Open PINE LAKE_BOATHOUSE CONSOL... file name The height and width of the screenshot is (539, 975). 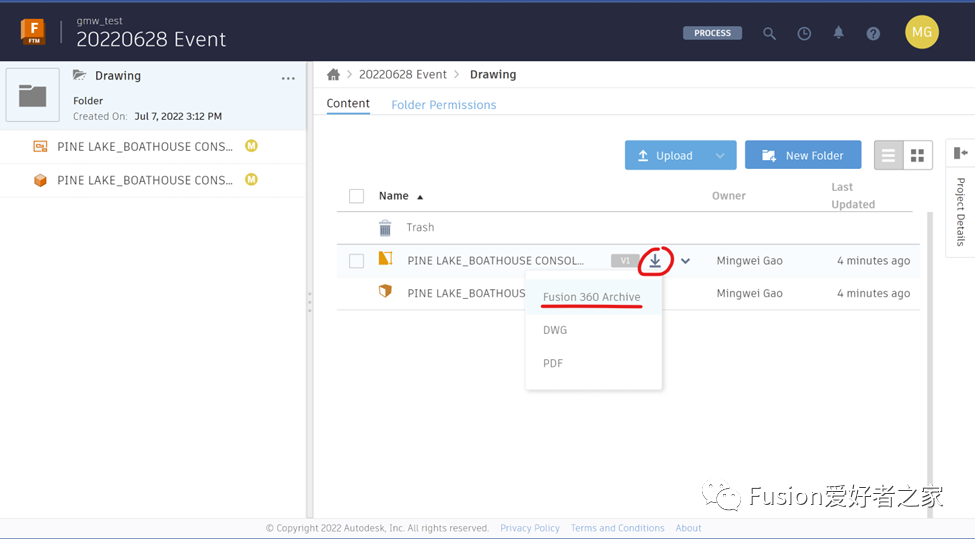(496, 261)
